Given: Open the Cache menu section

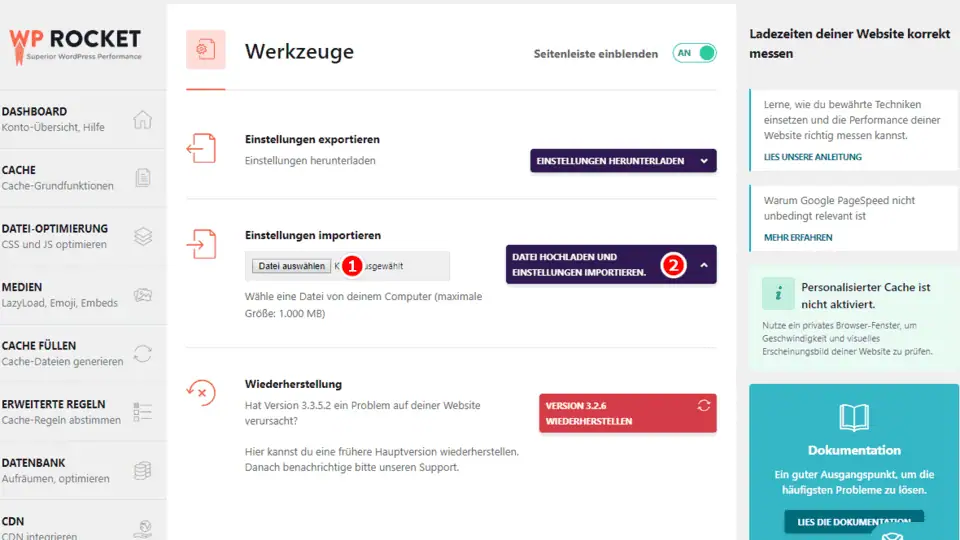Looking at the screenshot, I should click(83, 178).
